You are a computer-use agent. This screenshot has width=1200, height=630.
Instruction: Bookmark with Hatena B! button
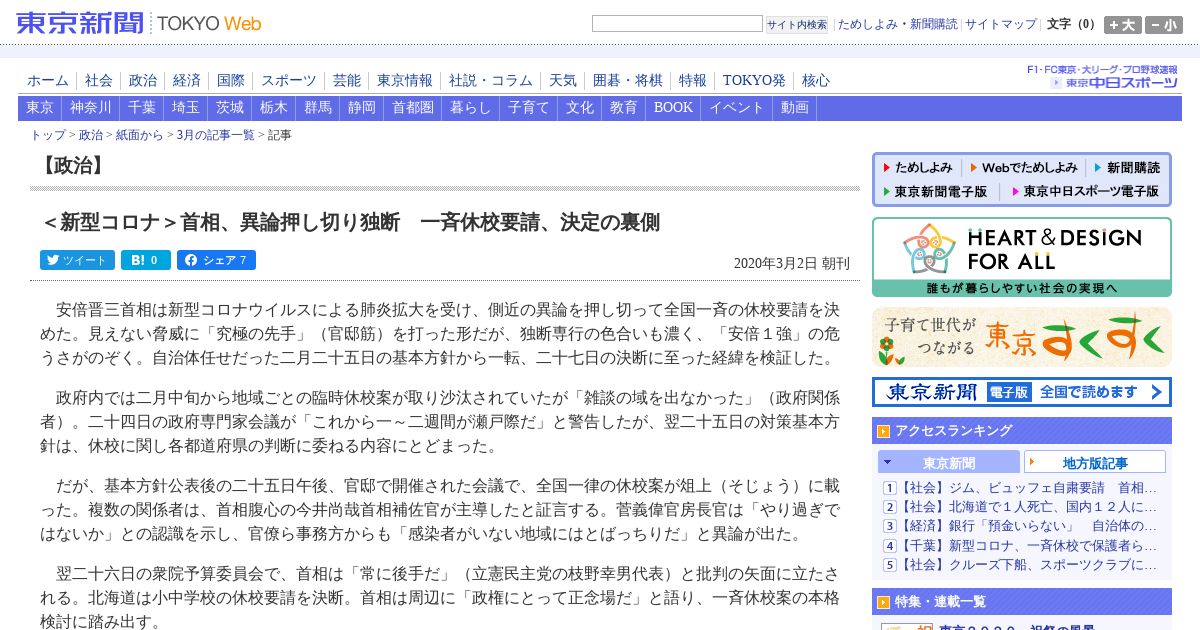point(146,260)
